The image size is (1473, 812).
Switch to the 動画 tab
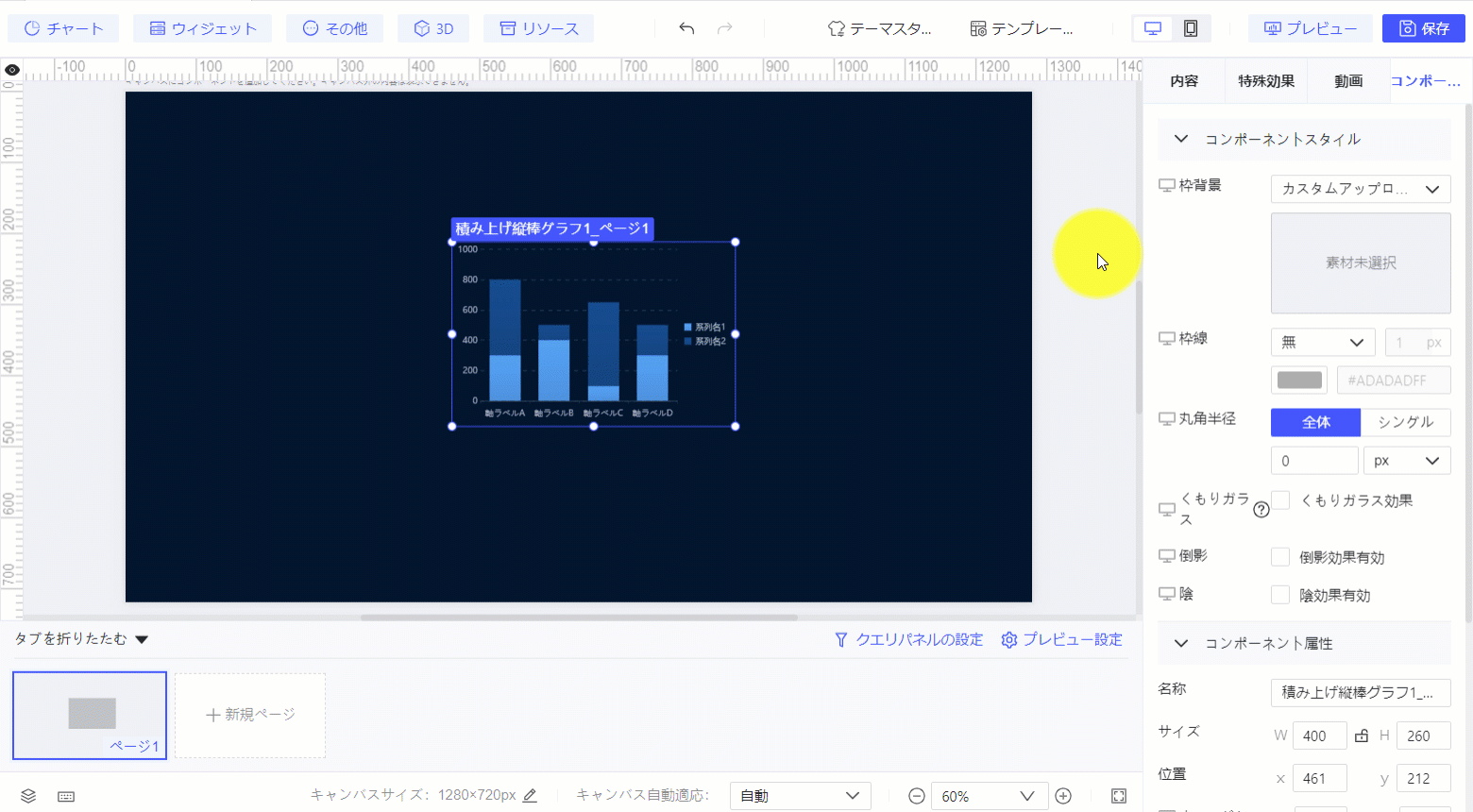tap(1348, 81)
